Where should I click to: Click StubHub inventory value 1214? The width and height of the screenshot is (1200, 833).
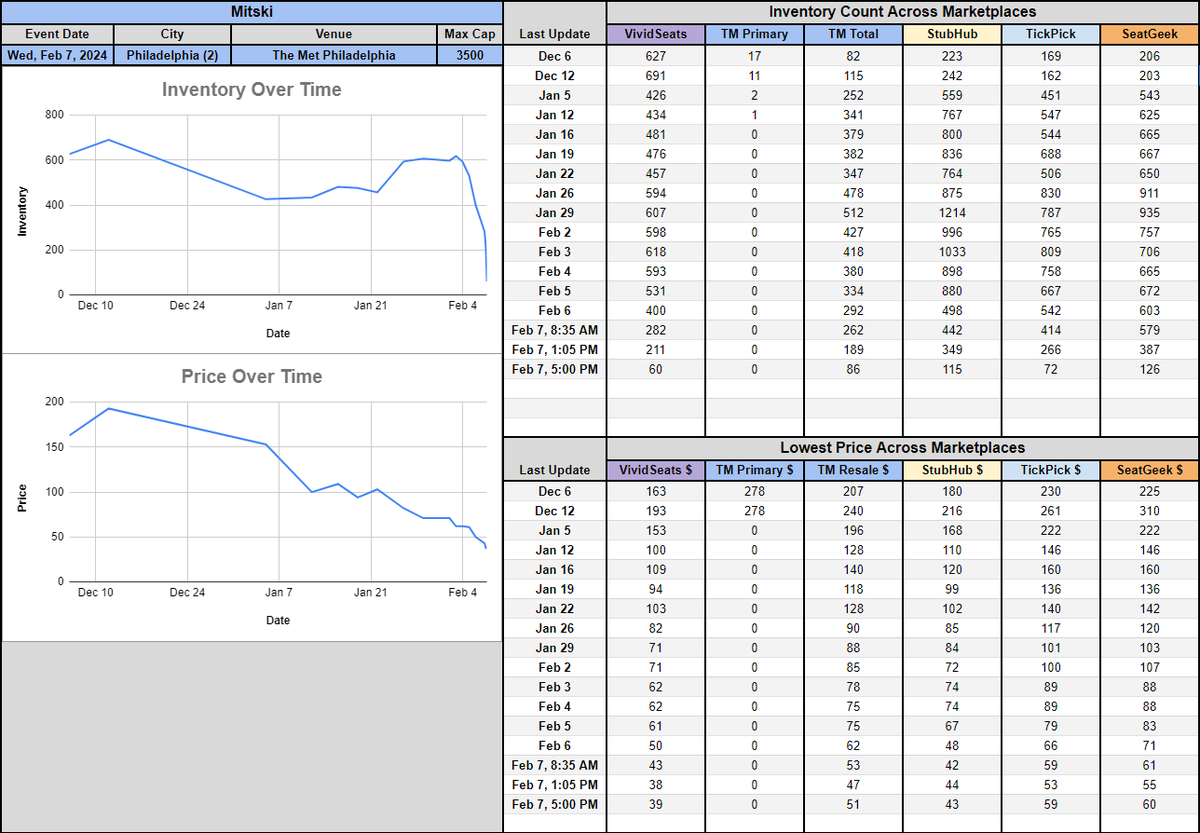click(952, 213)
